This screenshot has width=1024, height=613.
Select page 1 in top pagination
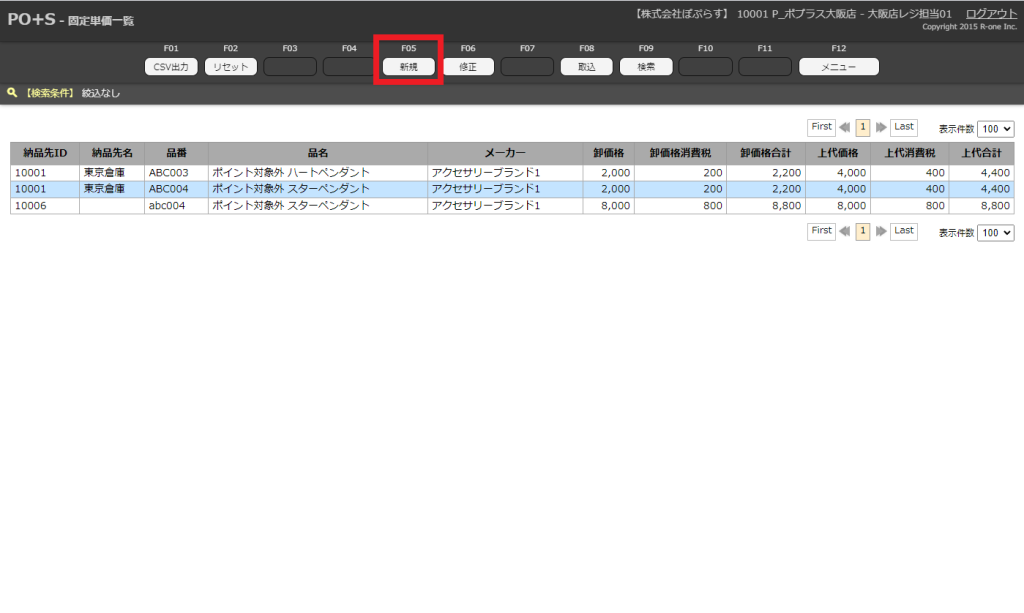[x=863, y=128]
